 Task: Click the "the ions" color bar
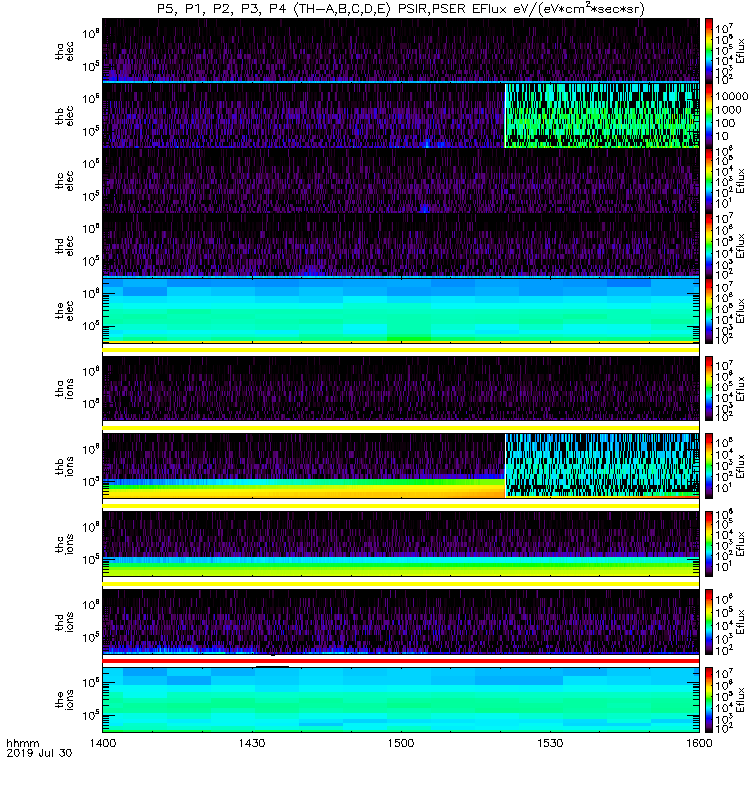[x=709, y=700]
